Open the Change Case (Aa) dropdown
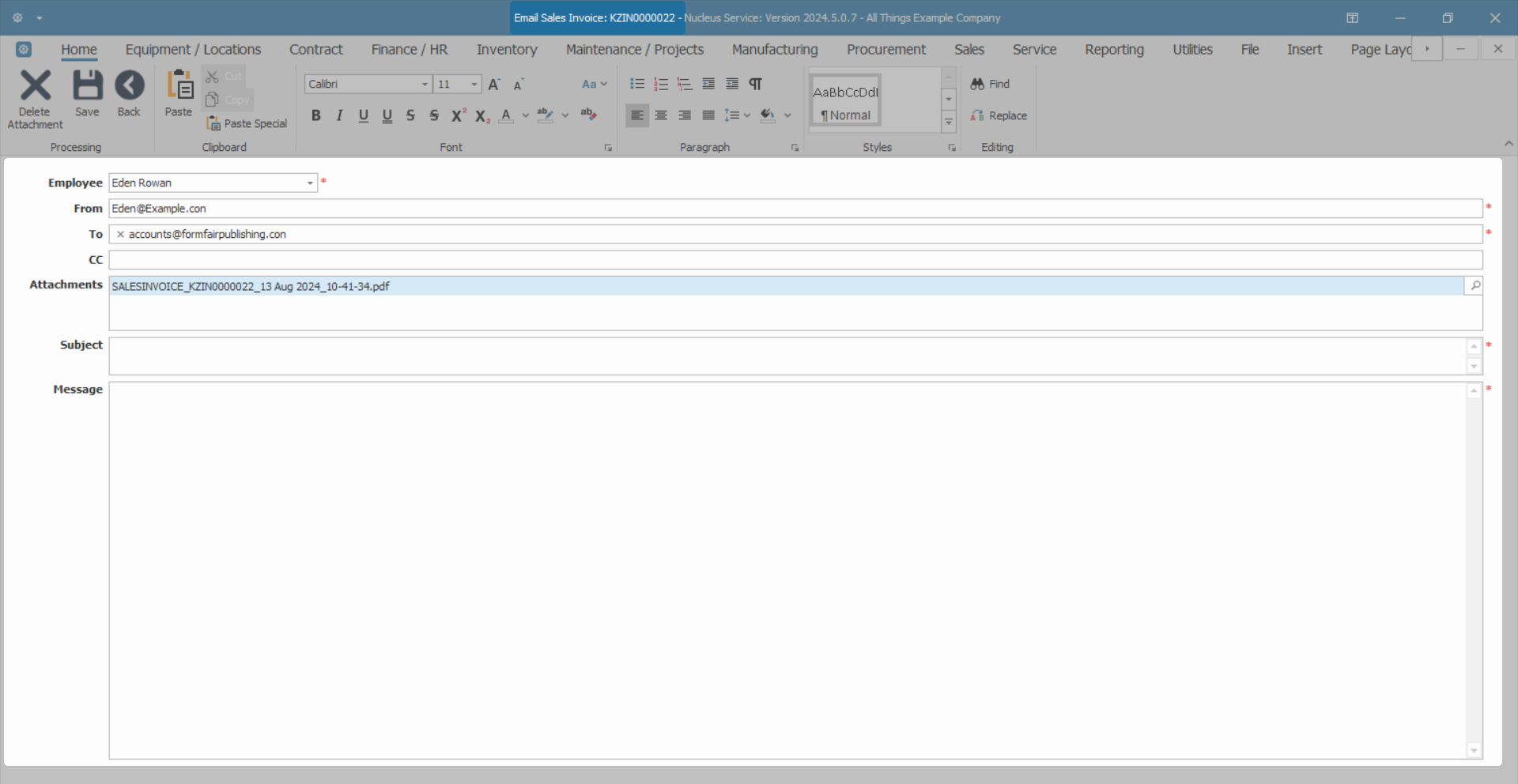 point(595,84)
